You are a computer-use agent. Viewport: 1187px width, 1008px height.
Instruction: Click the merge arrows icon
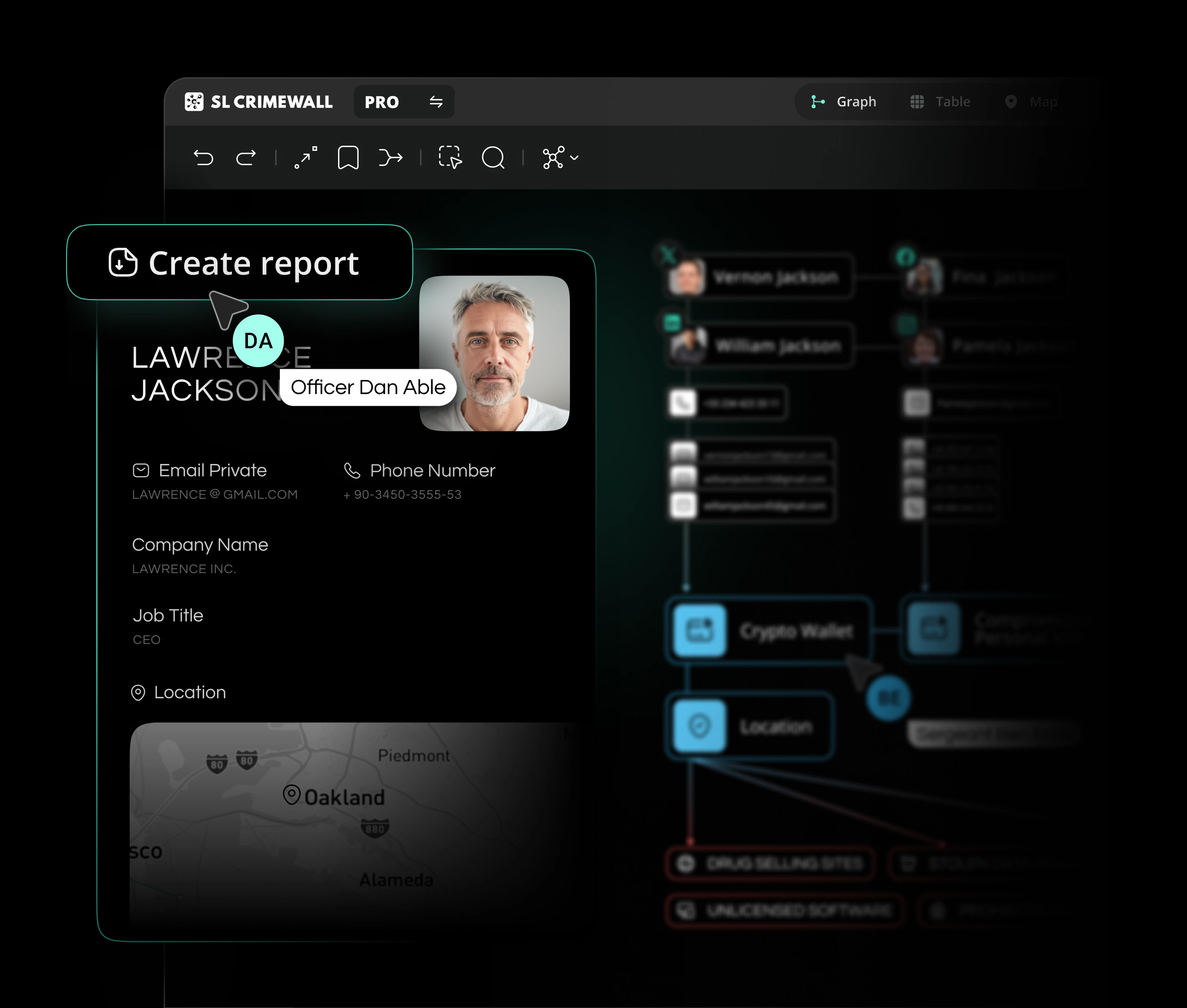tap(391, 158)
